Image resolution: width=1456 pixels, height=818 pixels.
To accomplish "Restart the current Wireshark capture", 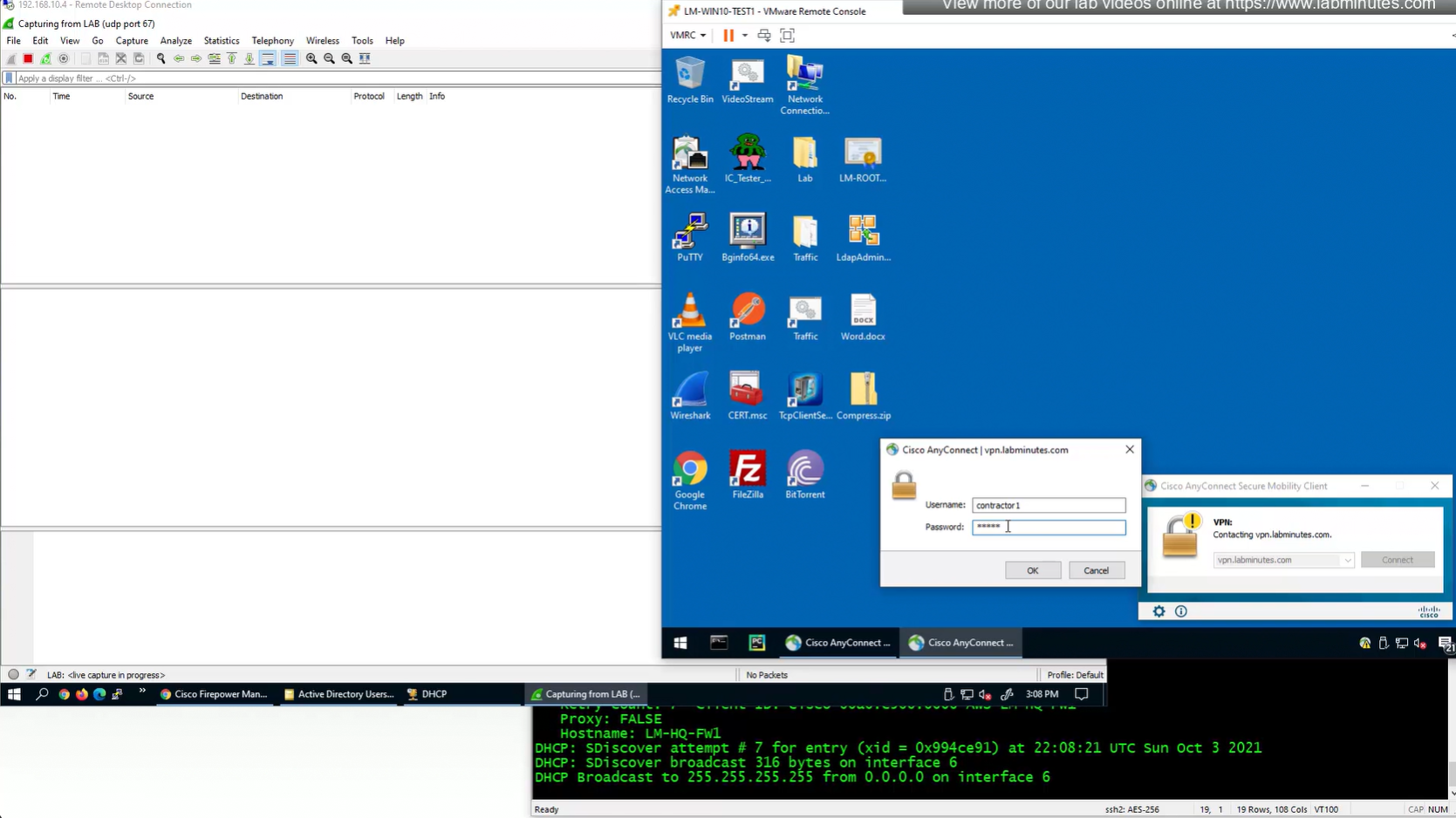I will coord(46,58).
